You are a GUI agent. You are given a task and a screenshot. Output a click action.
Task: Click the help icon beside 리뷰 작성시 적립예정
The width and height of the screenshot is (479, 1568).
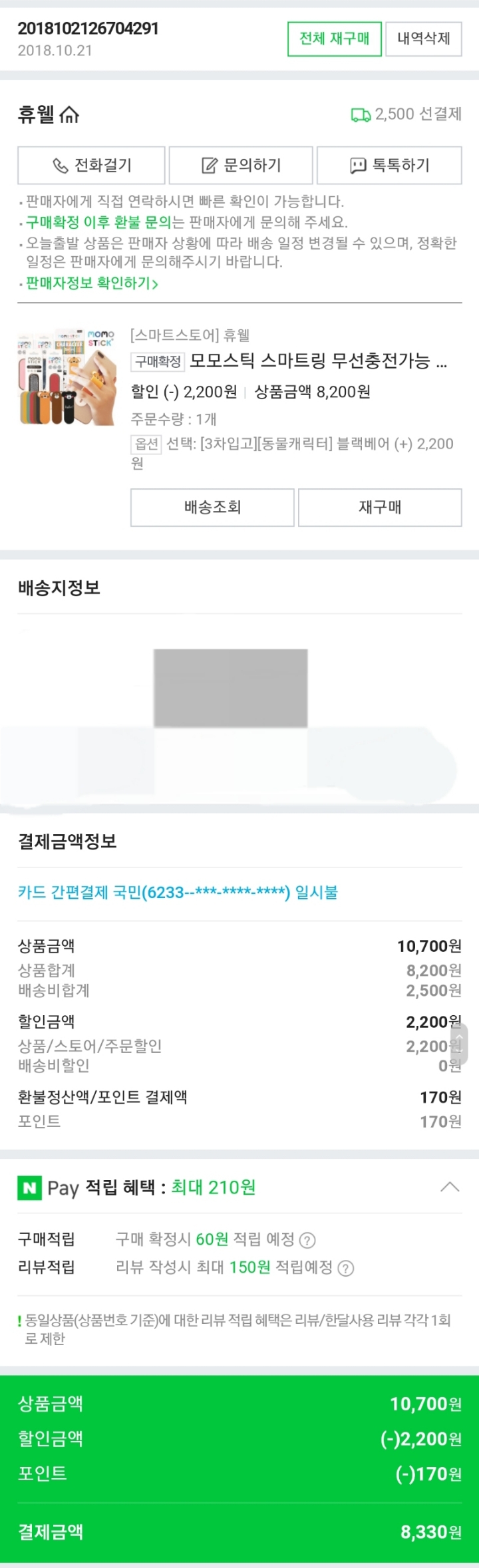(346, 1269)
